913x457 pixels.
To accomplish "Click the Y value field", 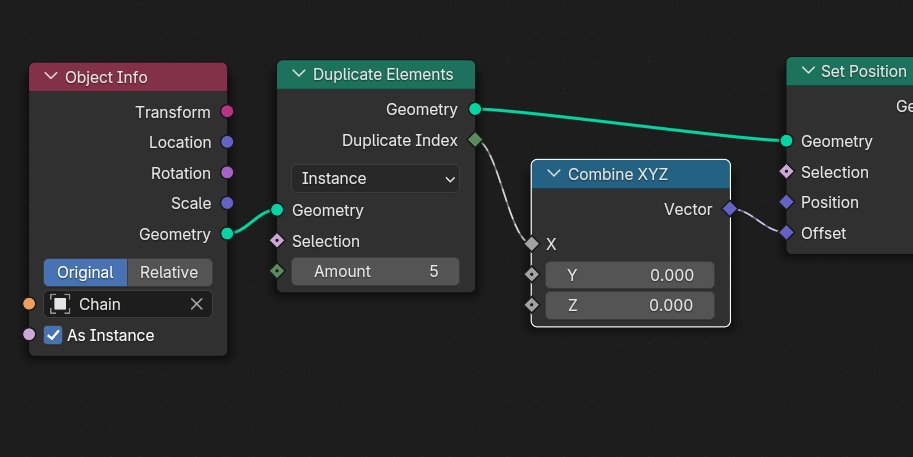I will coord(629,275).
